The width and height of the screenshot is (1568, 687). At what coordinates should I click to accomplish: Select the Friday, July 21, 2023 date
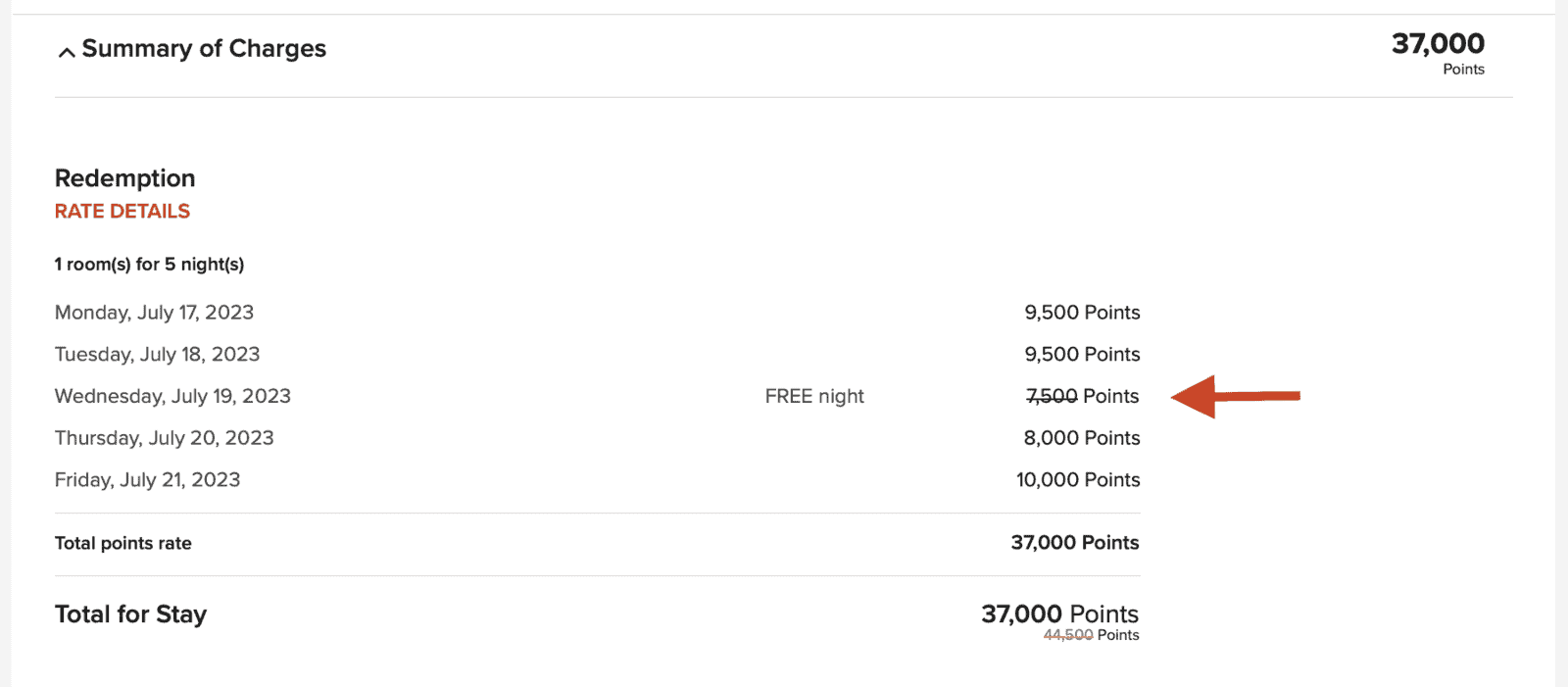147,480
